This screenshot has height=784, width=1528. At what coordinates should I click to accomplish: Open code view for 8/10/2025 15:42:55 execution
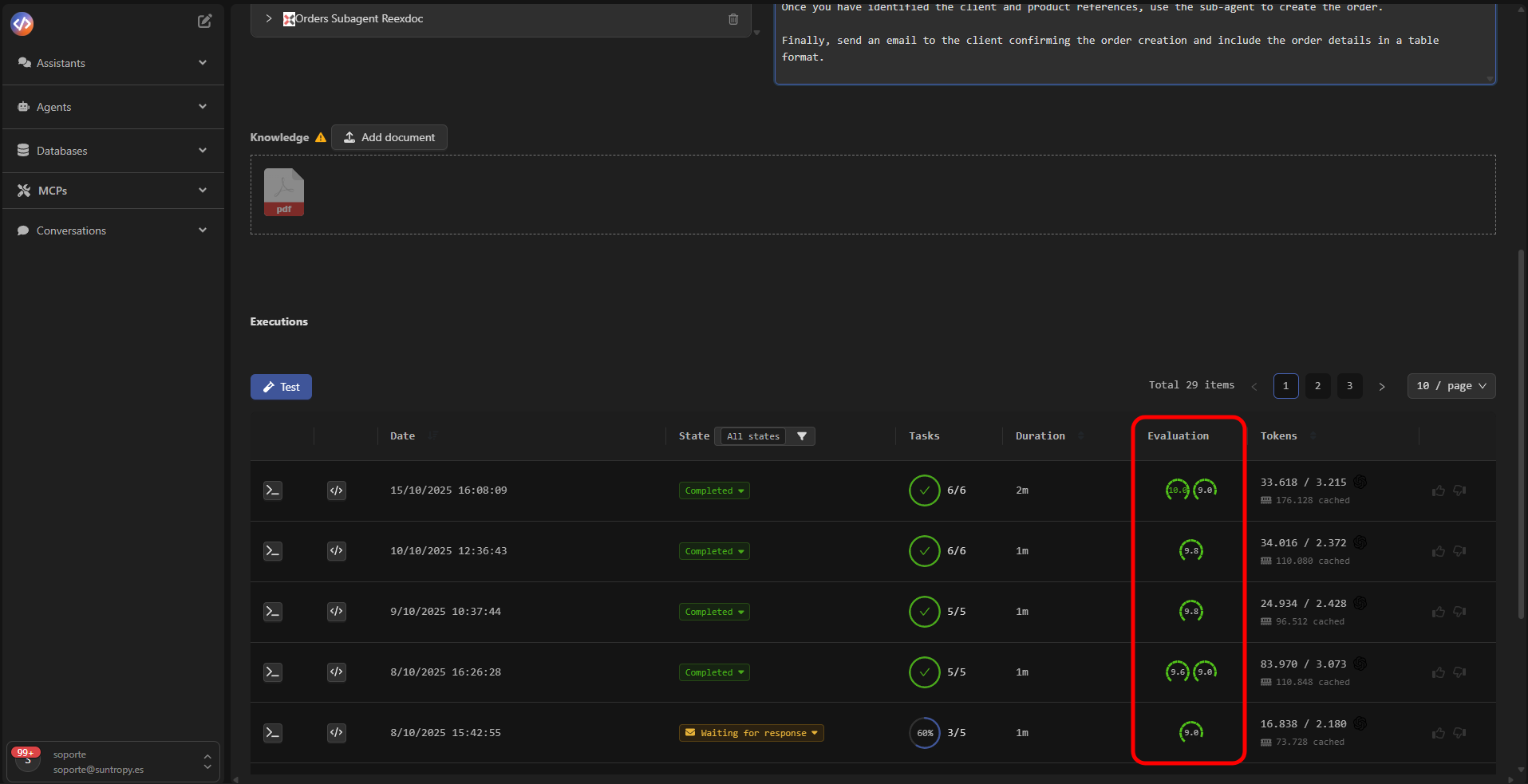pos(337,733)
